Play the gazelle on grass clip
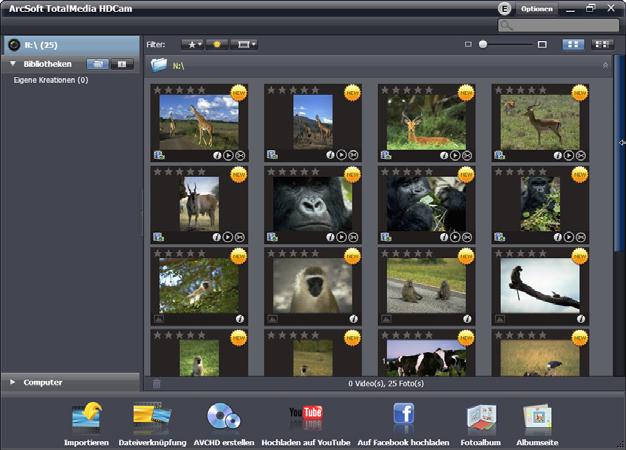The height and width of the screenshot is (450, 626). click(569, 155)
